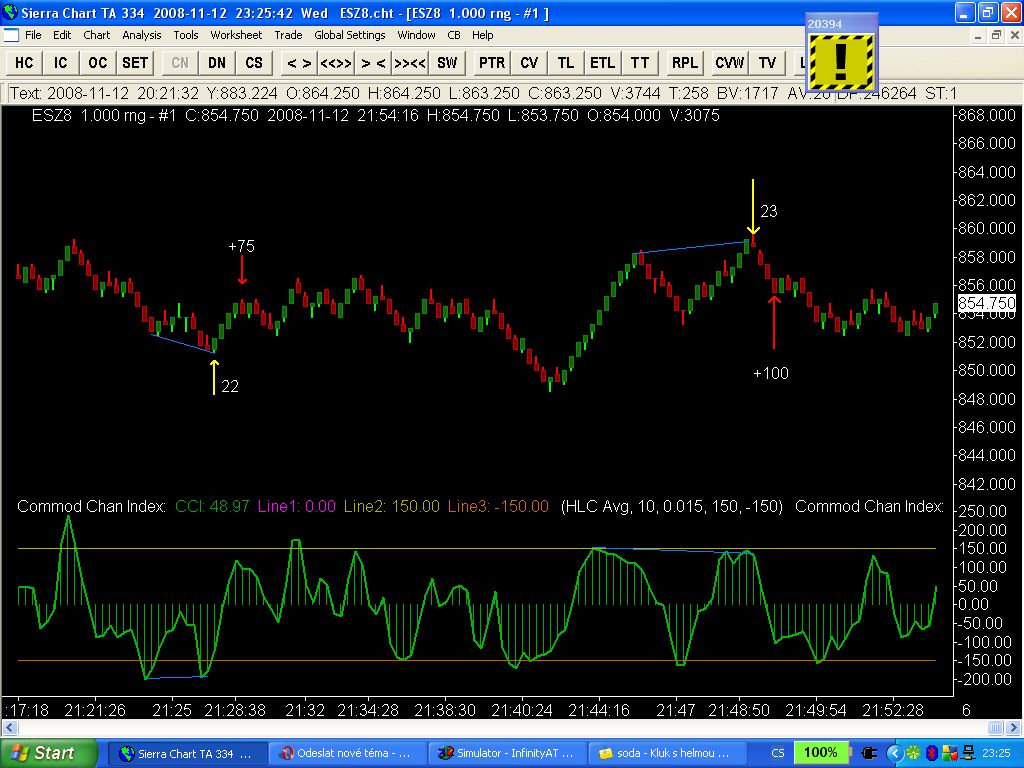Open the CB menu
The height and width of the screenshot is (768, 1024).
pos(454,35)
